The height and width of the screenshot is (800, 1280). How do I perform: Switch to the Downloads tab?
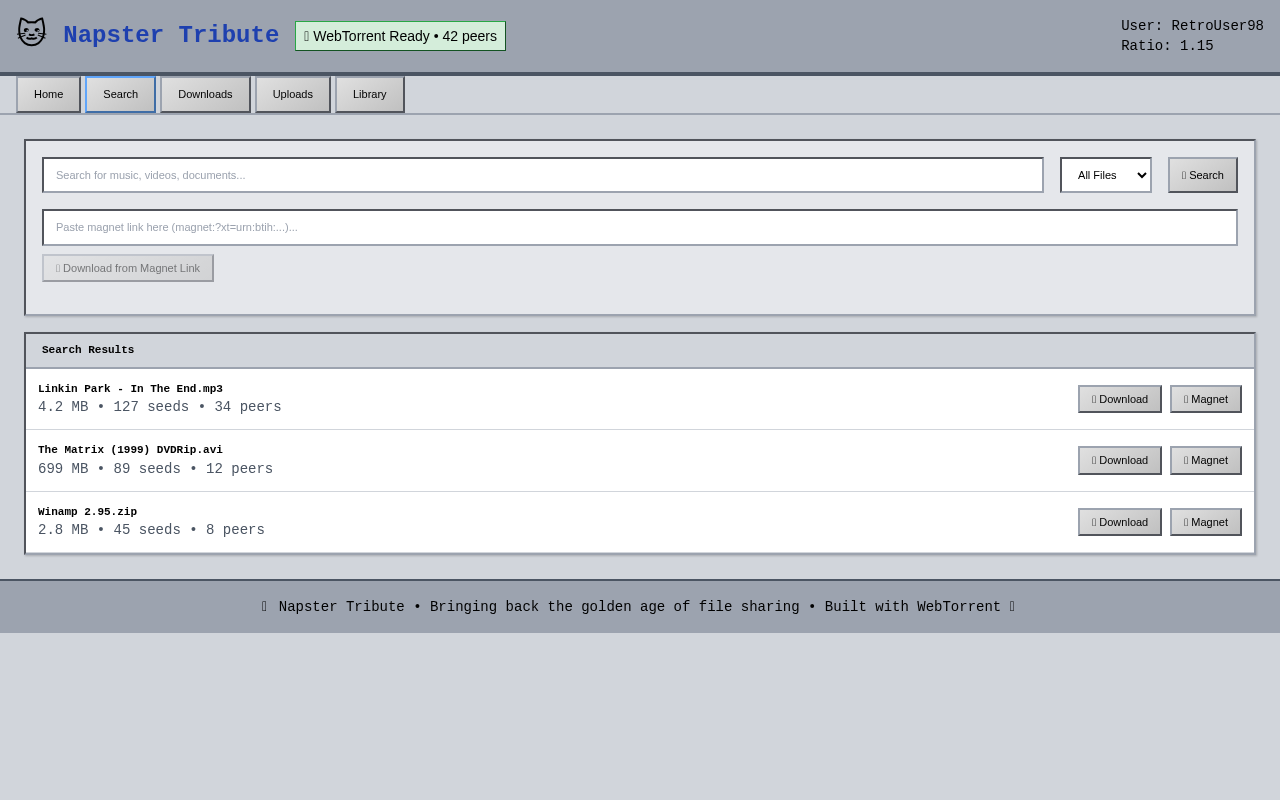click(x=205, y=93)
